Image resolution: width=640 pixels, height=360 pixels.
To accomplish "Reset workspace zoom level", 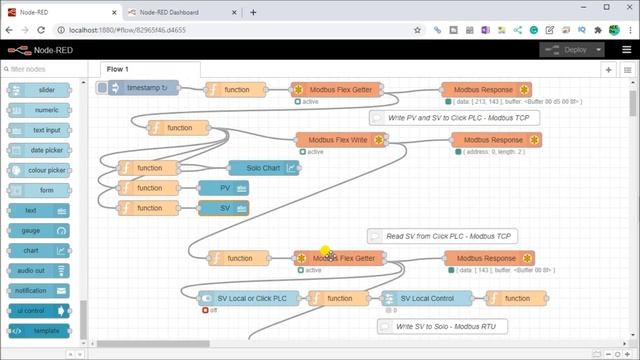I will [618, 354].
